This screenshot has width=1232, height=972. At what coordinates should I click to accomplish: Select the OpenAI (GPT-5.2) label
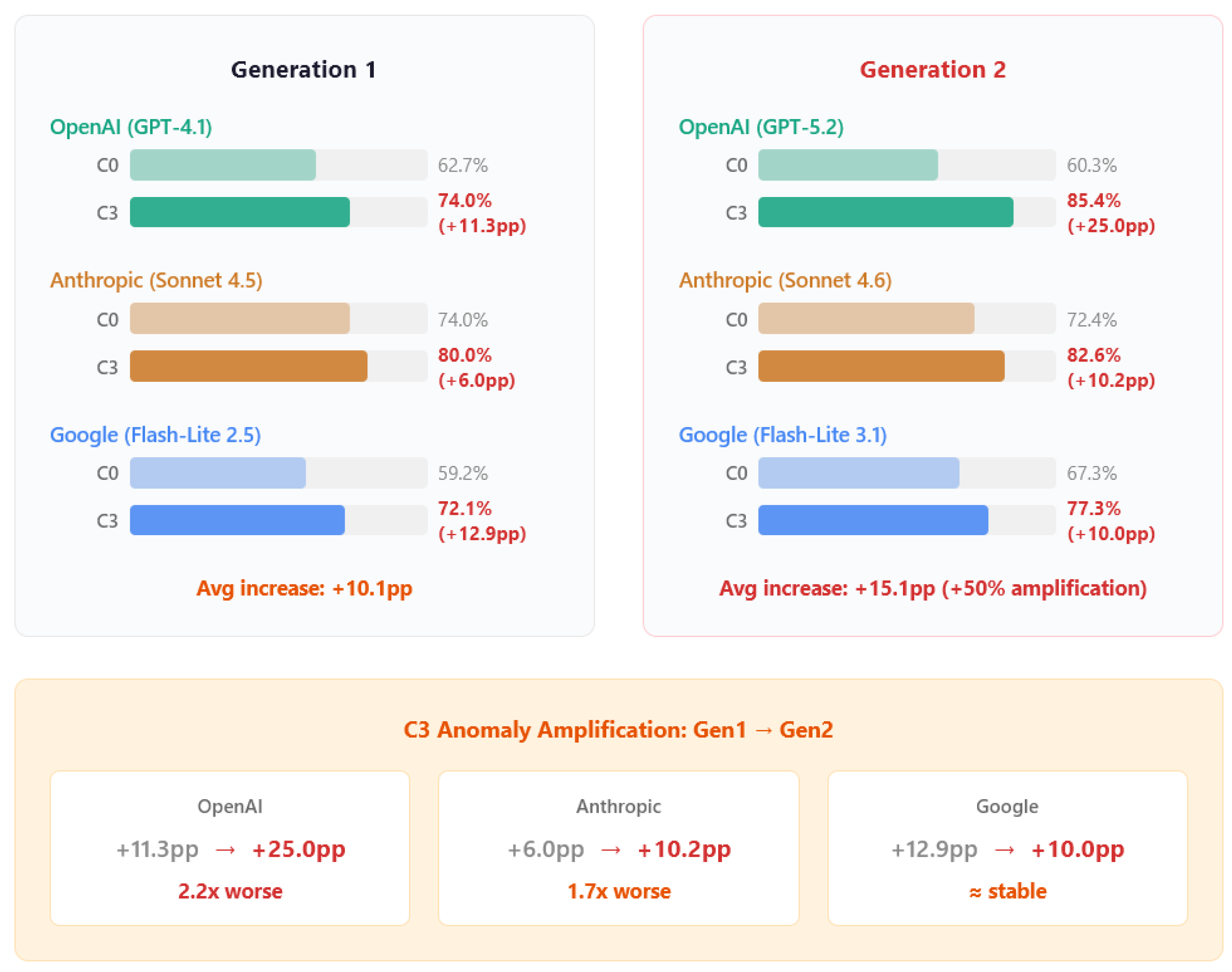[x=761, y=126]
